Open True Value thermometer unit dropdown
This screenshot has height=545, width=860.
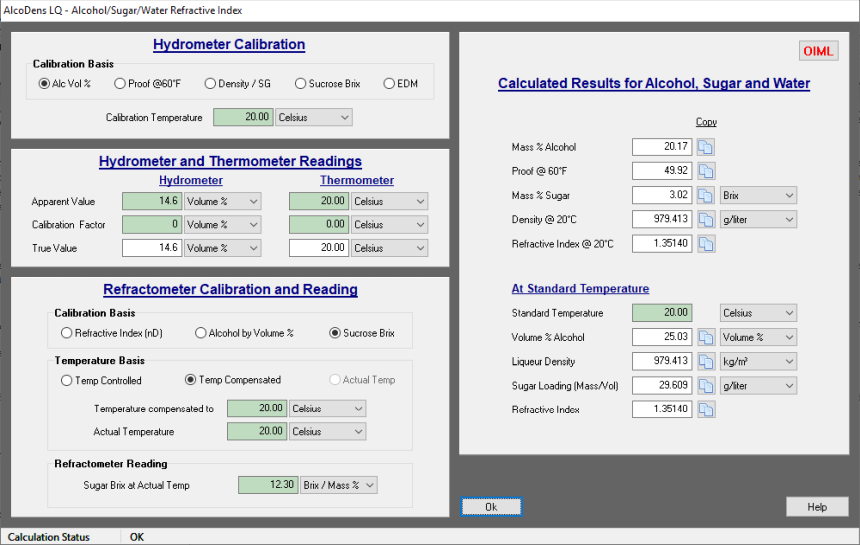[x=389, y=248]
